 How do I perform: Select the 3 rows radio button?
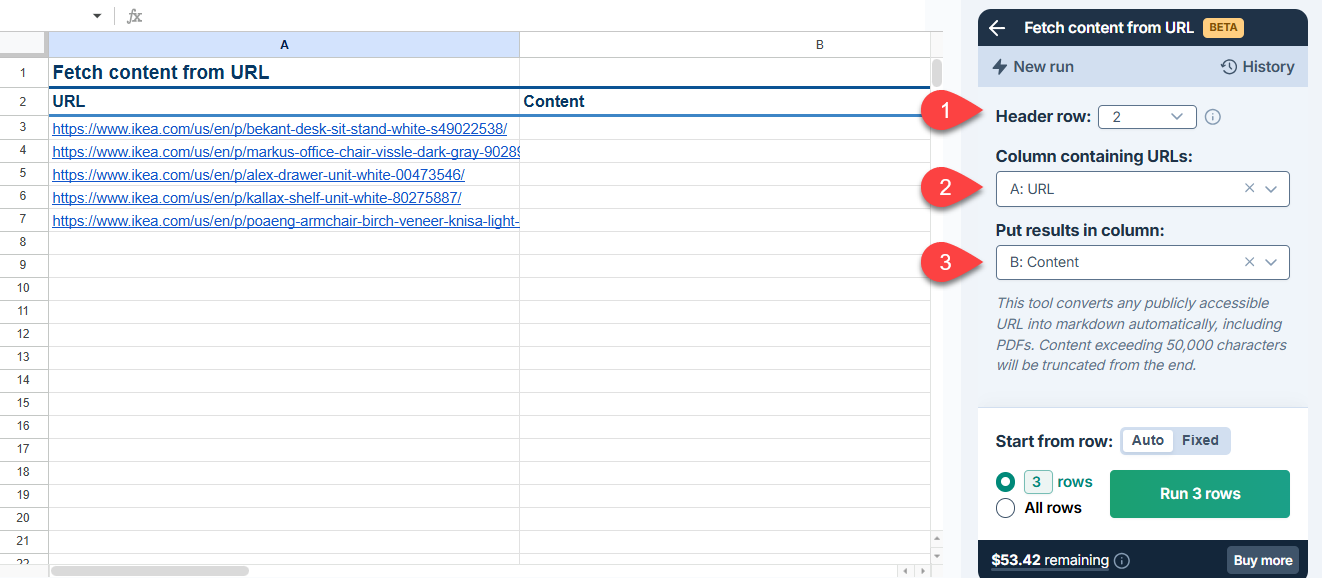[1004, 481]
